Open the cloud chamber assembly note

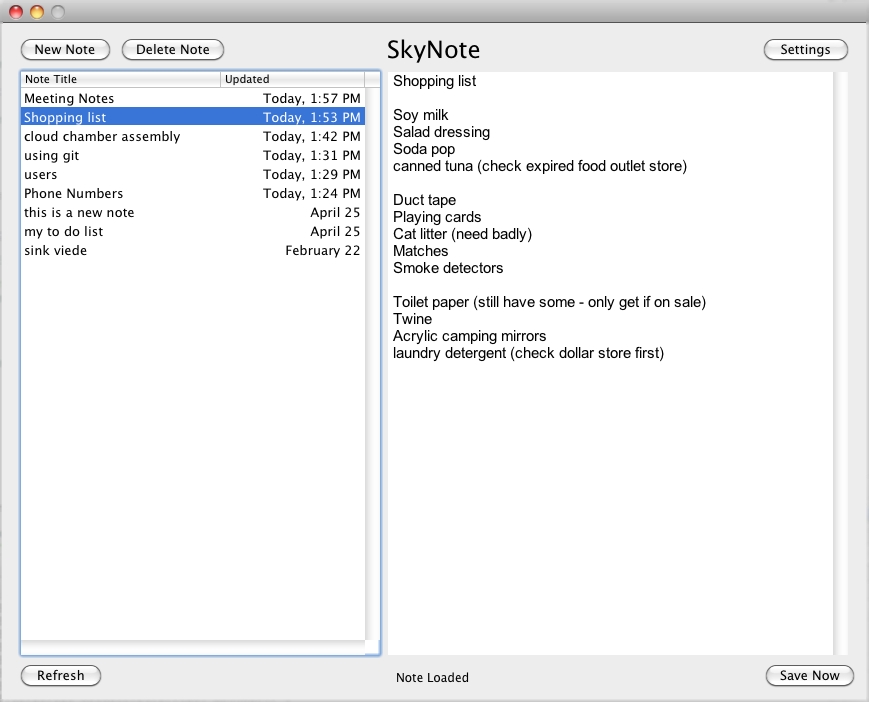click(x=193, y=136)
